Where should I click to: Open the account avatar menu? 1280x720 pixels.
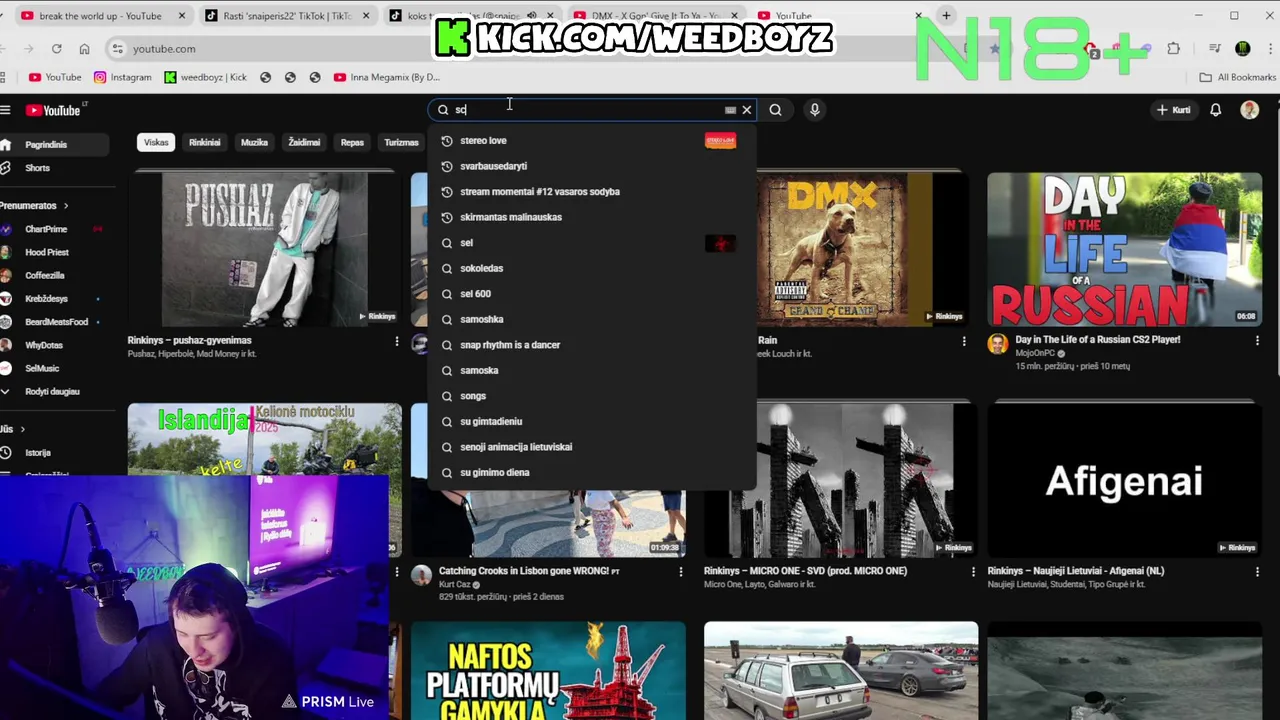pos(1249,110)
